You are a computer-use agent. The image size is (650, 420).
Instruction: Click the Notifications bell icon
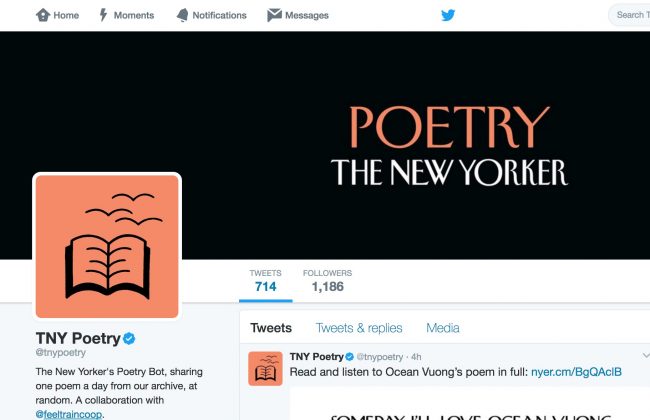point(182,15)
